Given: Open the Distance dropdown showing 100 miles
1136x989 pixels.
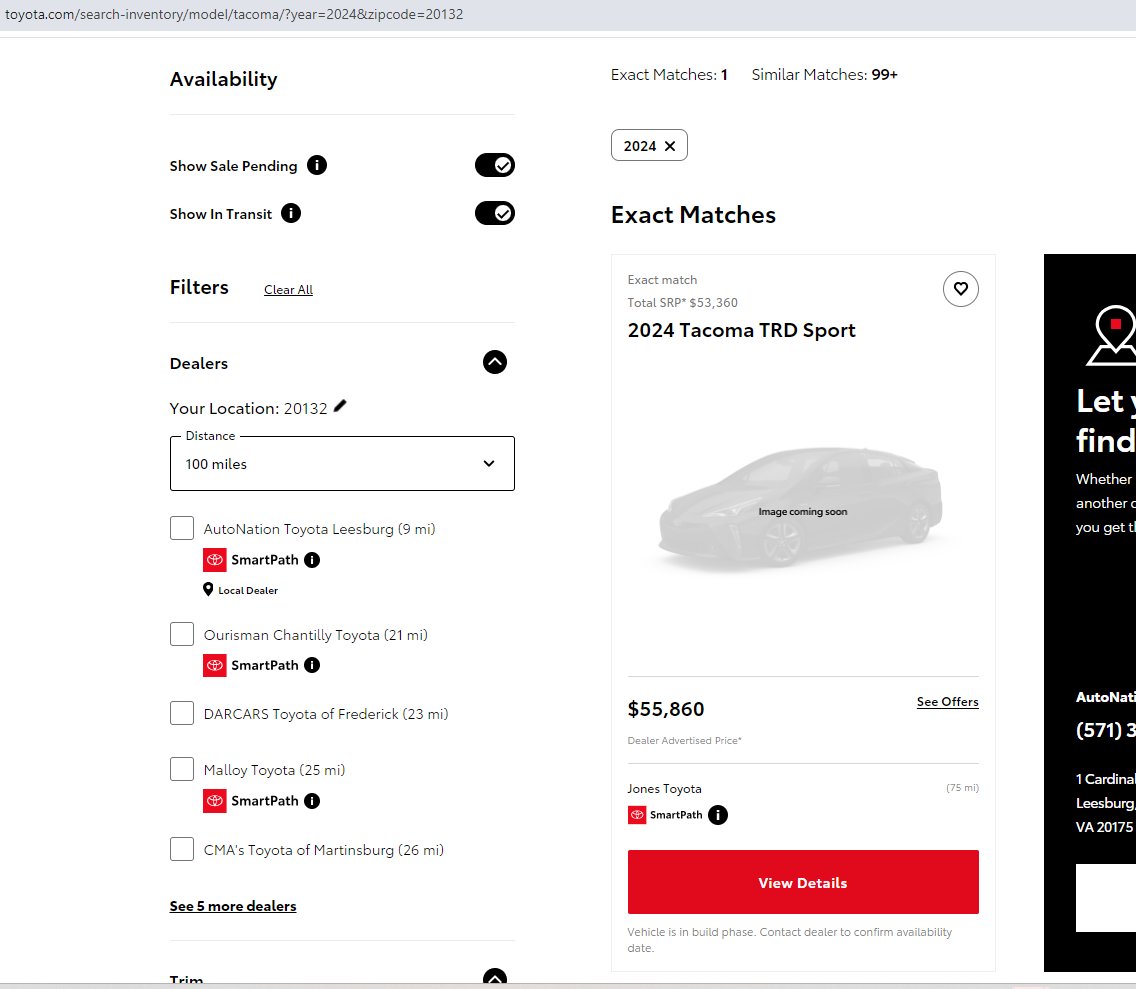Looking at the screenshot, I should 342,464.
